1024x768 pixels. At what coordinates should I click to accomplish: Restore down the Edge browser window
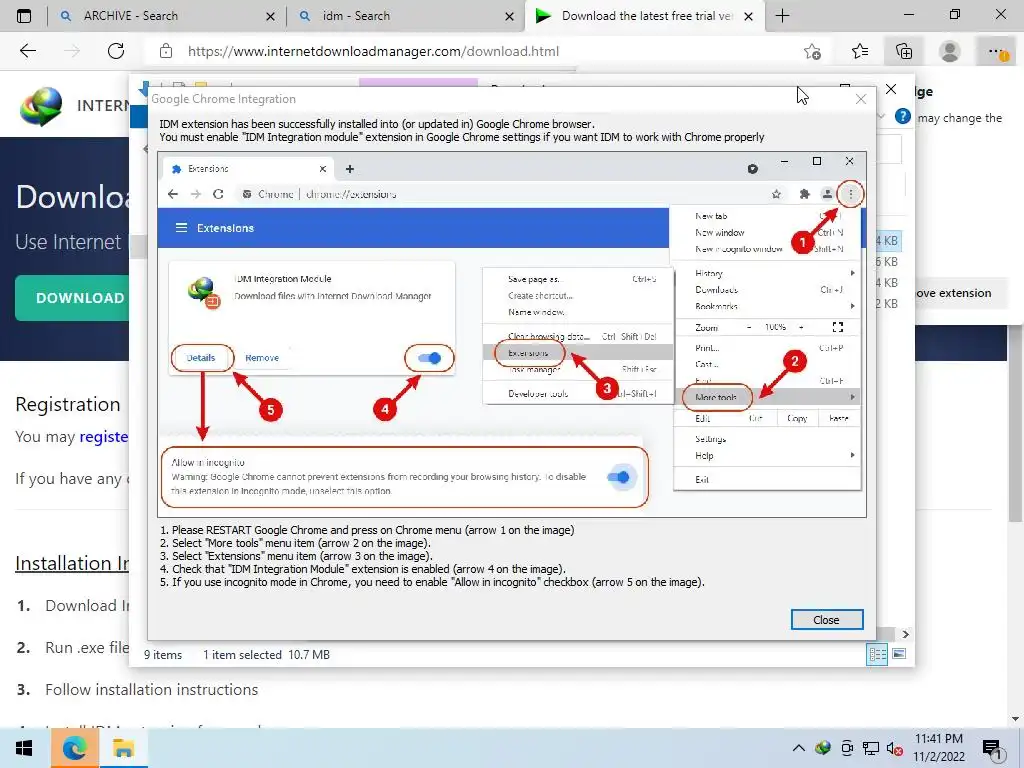pos(955,14)
